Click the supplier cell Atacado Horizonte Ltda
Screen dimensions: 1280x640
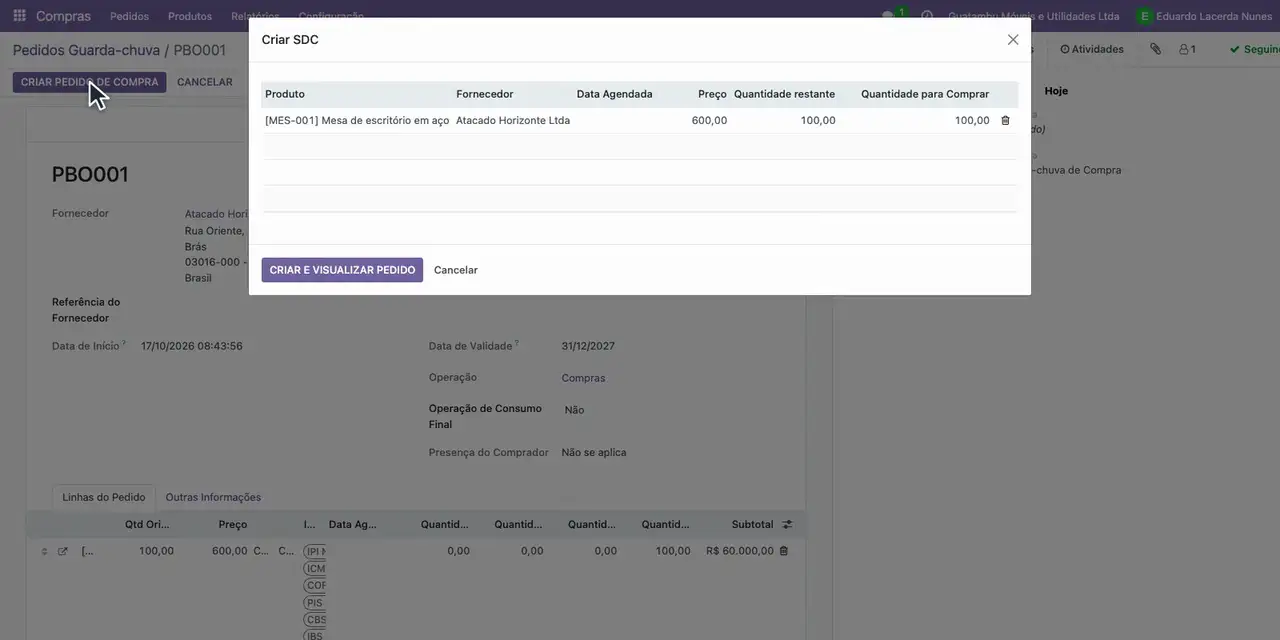pyautogui.click(x=513, y=120)
